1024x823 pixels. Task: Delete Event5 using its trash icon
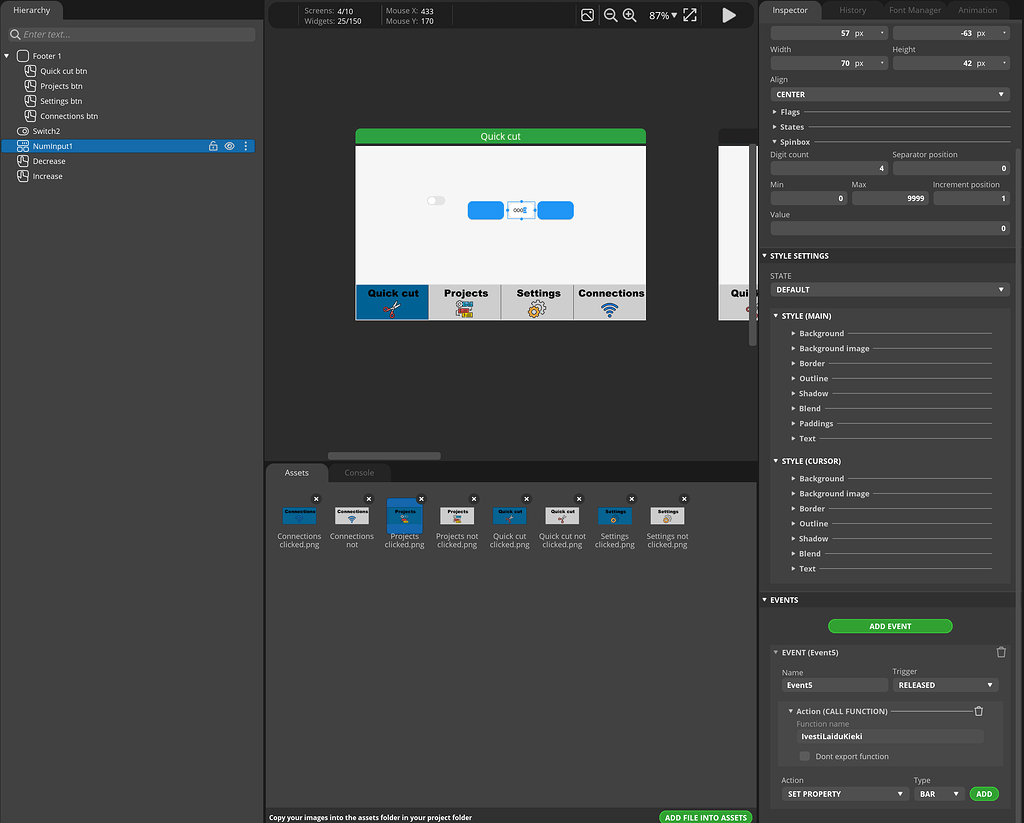[x=1001, y=652]
